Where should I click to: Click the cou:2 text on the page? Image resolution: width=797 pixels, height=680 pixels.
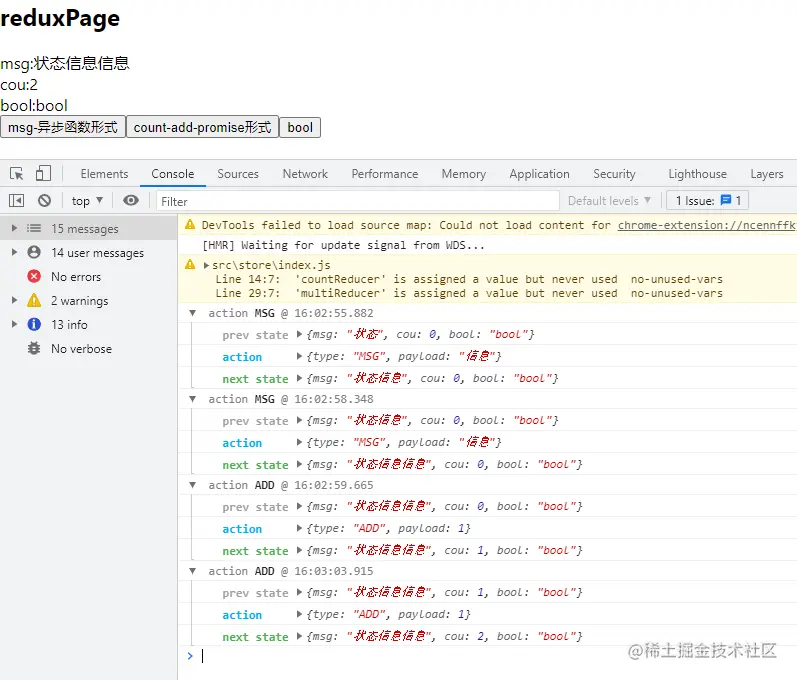point(19,85)
